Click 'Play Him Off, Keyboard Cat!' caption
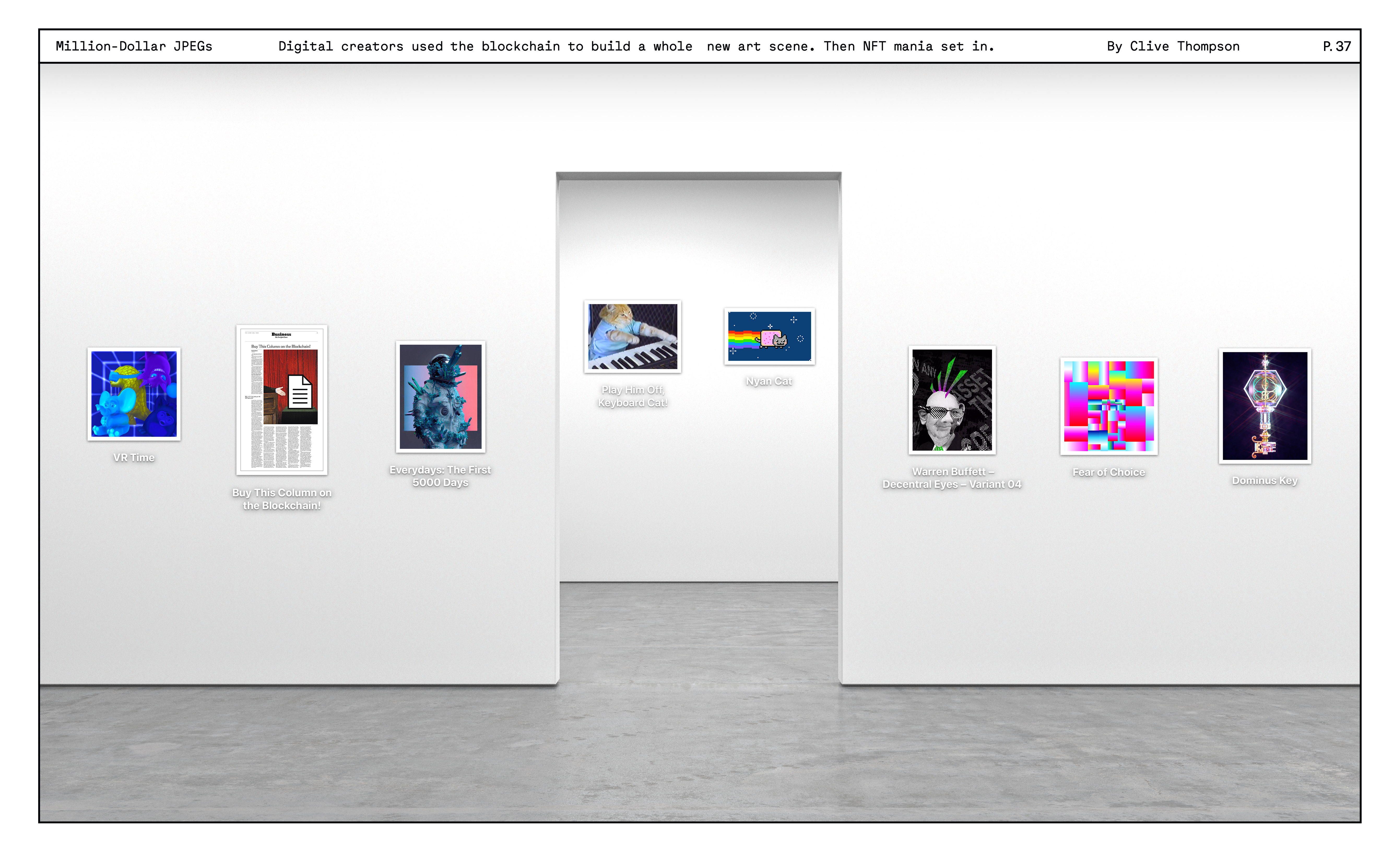 632,396
